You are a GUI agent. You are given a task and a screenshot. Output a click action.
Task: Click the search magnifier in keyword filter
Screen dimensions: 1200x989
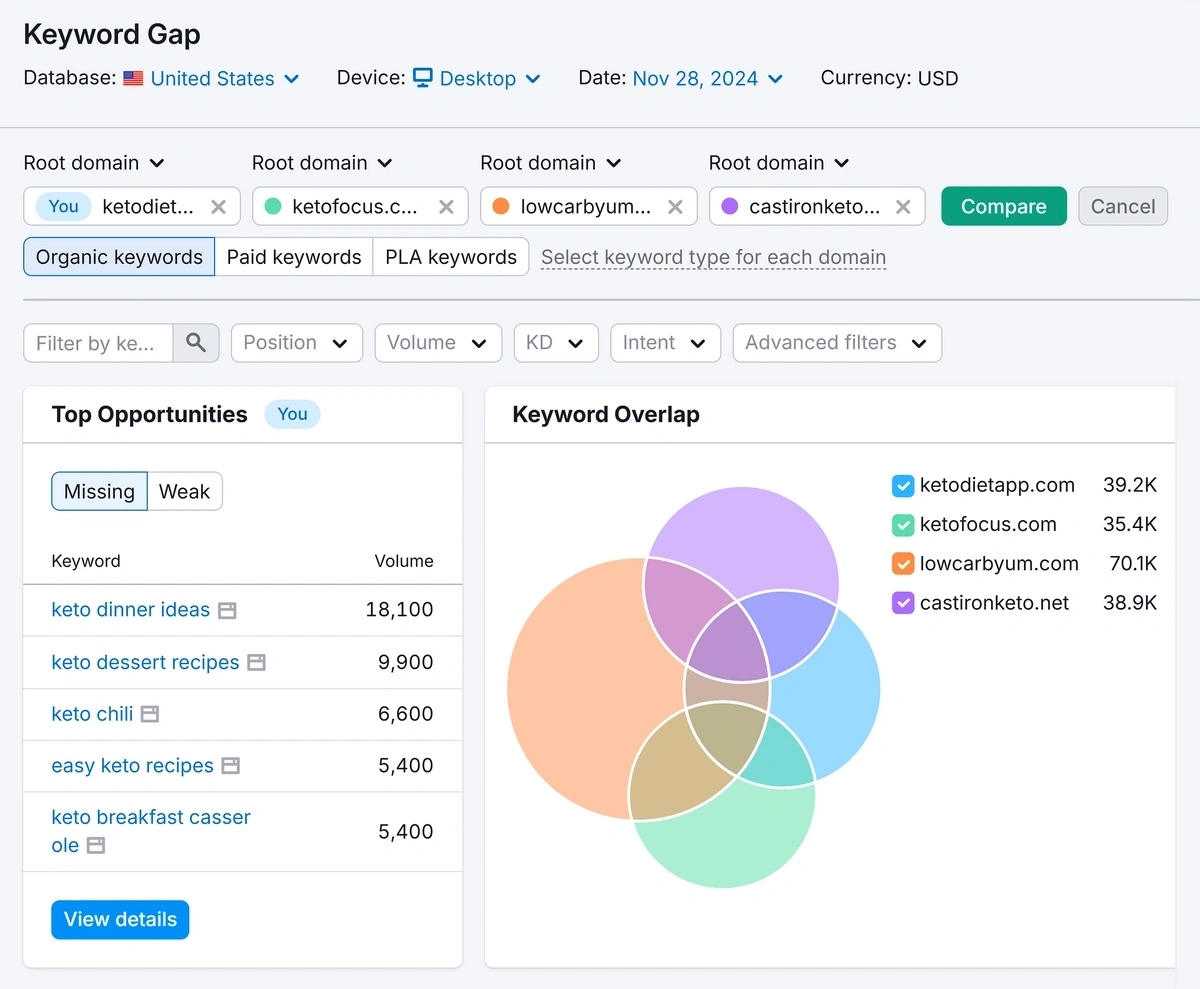point(196,343)
